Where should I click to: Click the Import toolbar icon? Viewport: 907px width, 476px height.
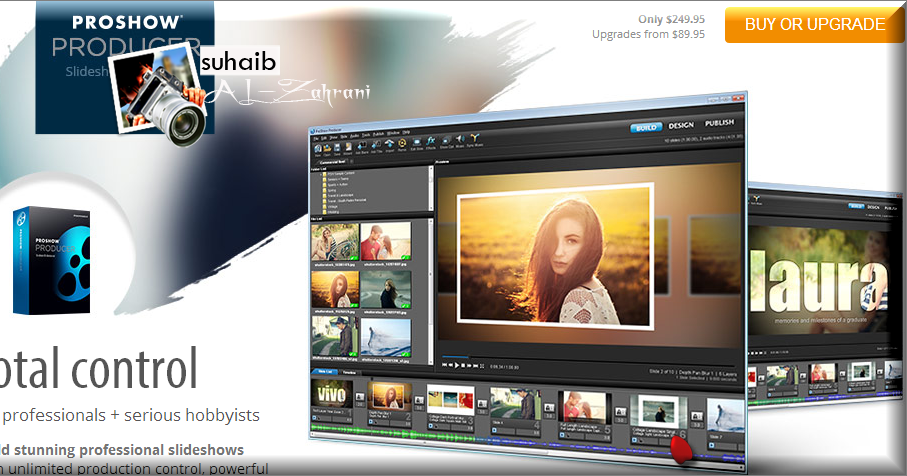[x=389, y=144]
